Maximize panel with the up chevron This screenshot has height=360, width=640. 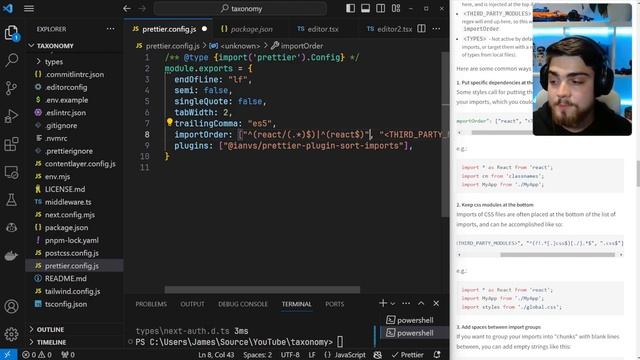click(x=421, y=303)
